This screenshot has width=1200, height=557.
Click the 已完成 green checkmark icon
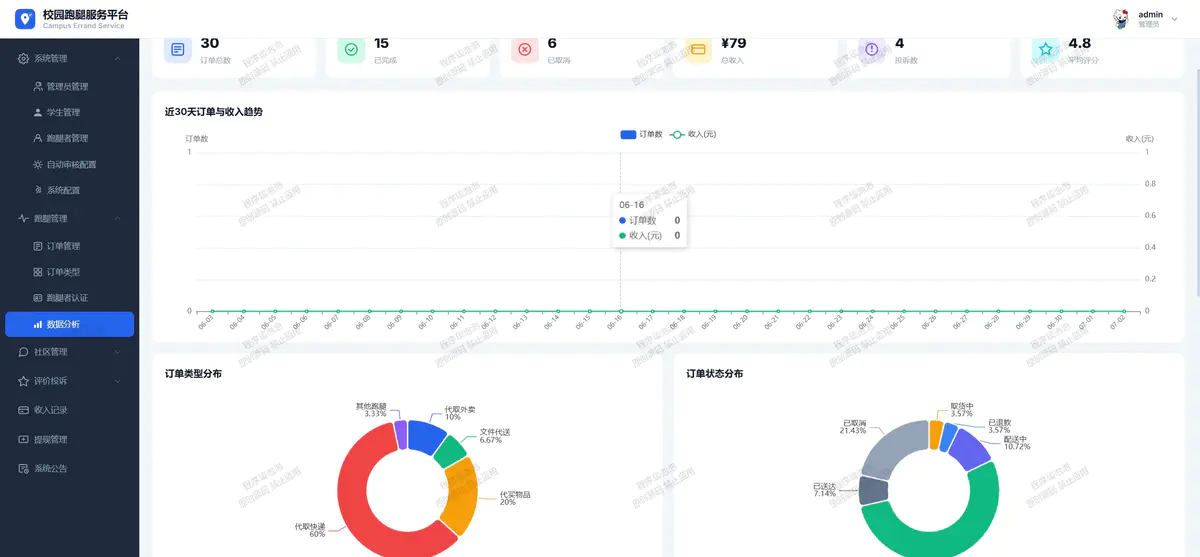click(351, 49)
